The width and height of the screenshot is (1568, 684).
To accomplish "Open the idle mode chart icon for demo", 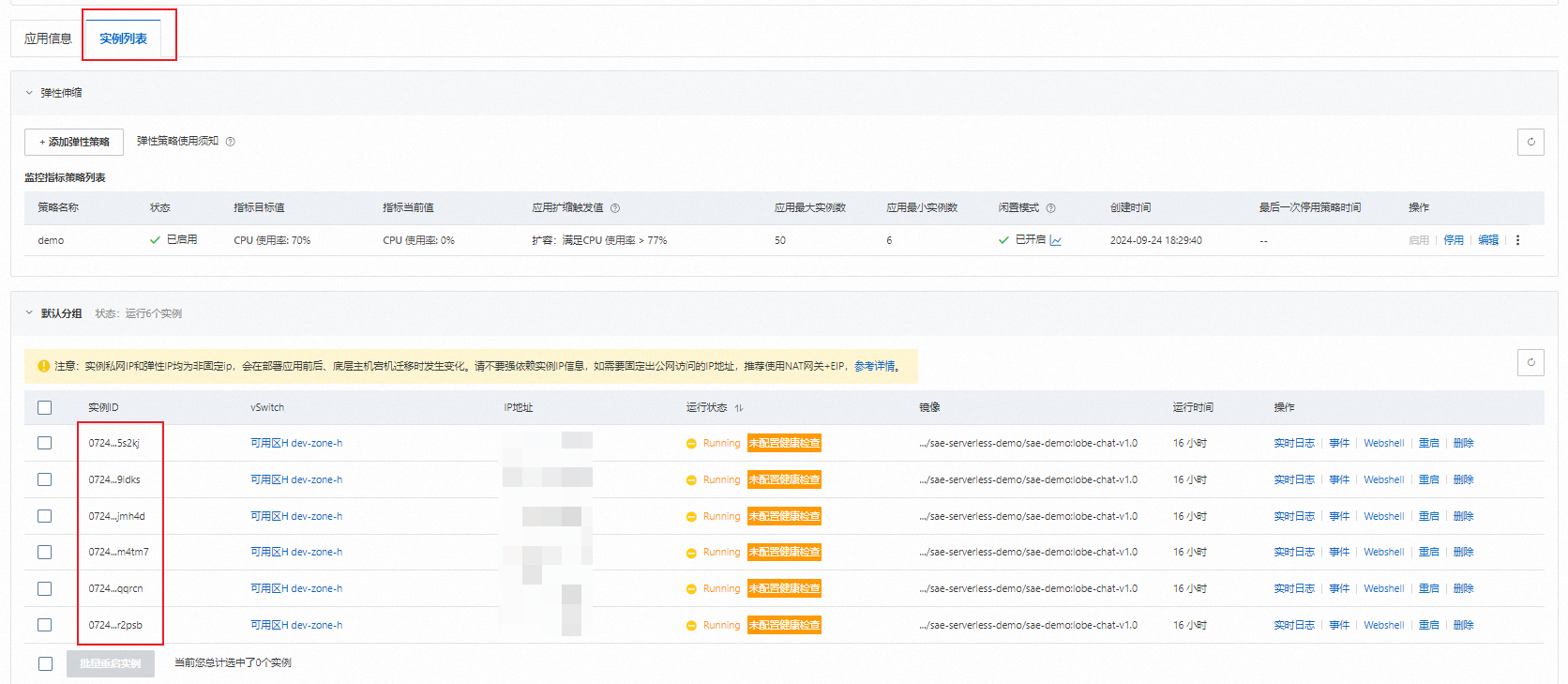I will pyautogui.click(x=1056, y=240).
